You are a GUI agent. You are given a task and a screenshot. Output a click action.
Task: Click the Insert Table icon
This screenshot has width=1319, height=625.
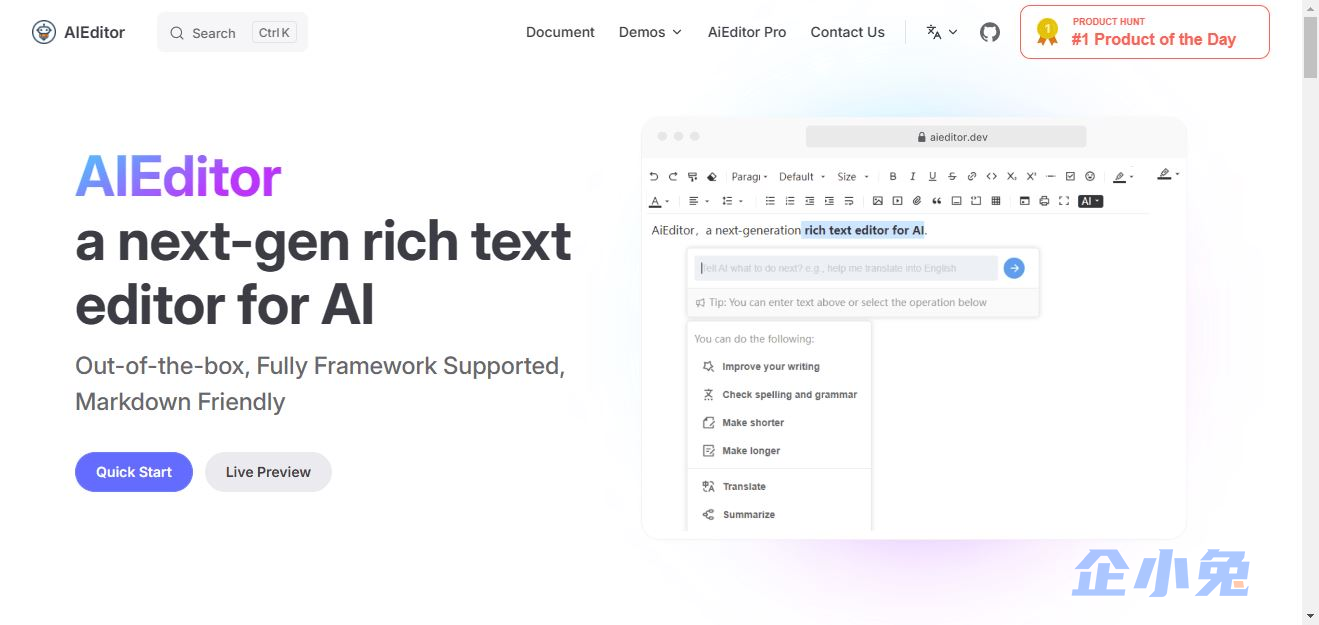(x=996, y=201)
